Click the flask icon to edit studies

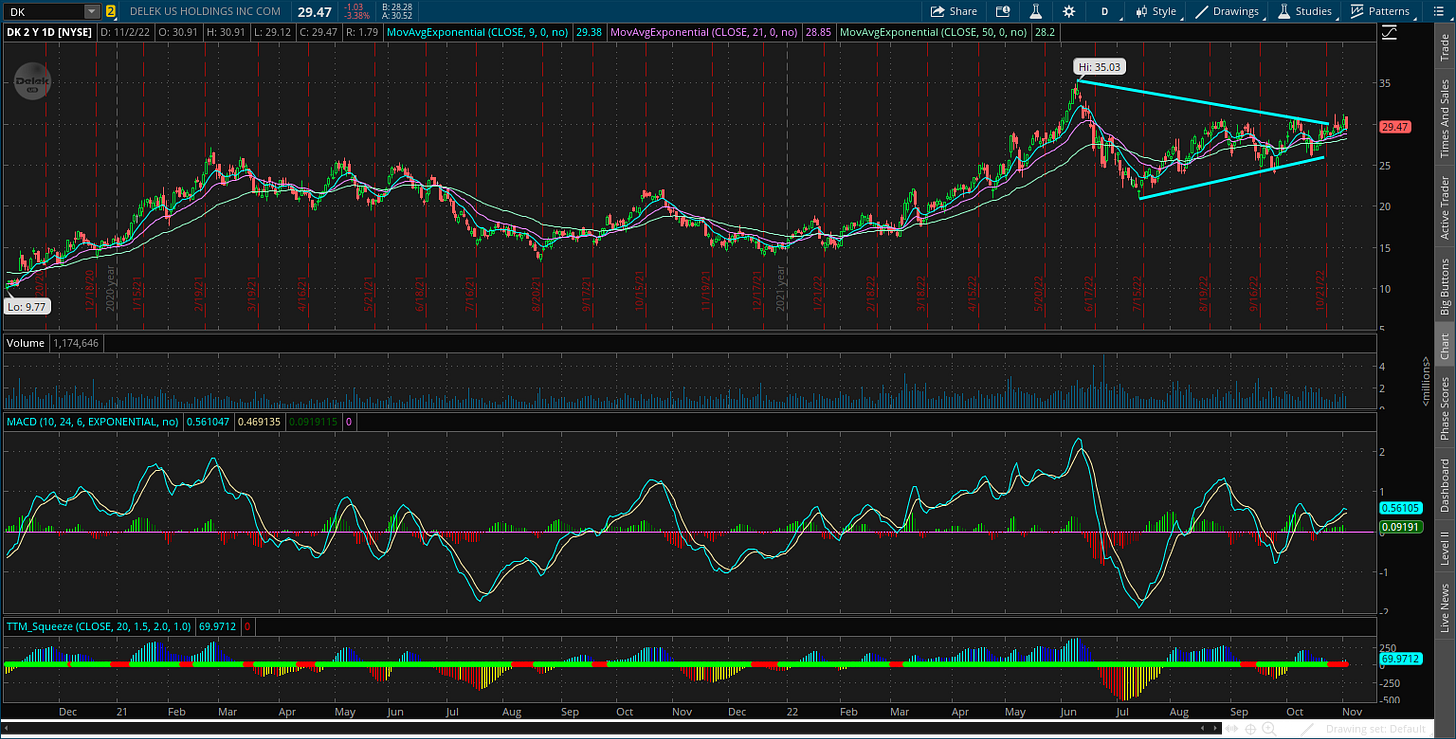[x=1036, y=11]
